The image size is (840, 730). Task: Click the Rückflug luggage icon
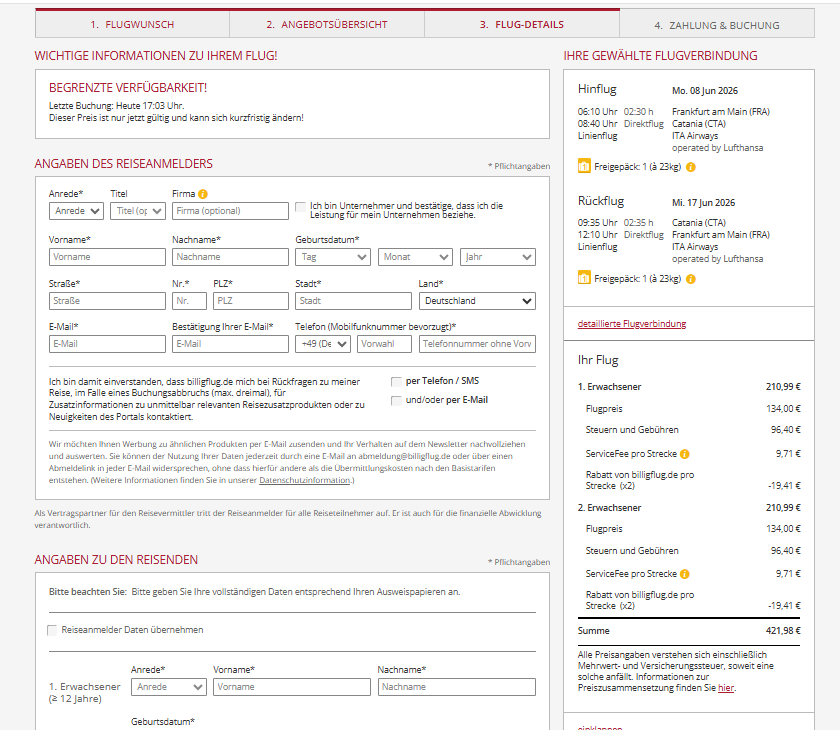pyautogui.click(x=584, y=278)
